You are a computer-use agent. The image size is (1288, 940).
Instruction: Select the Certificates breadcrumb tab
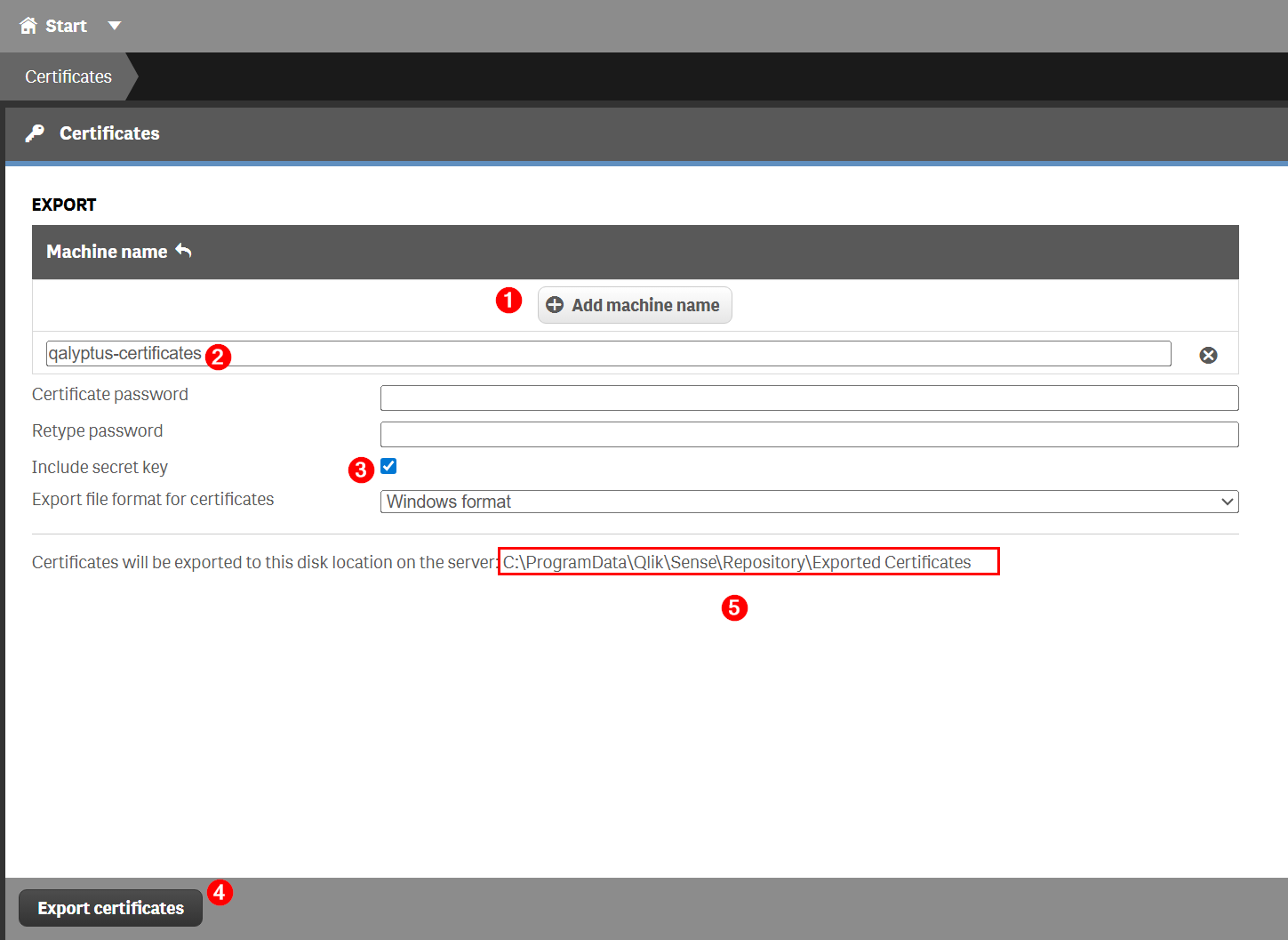68,76
